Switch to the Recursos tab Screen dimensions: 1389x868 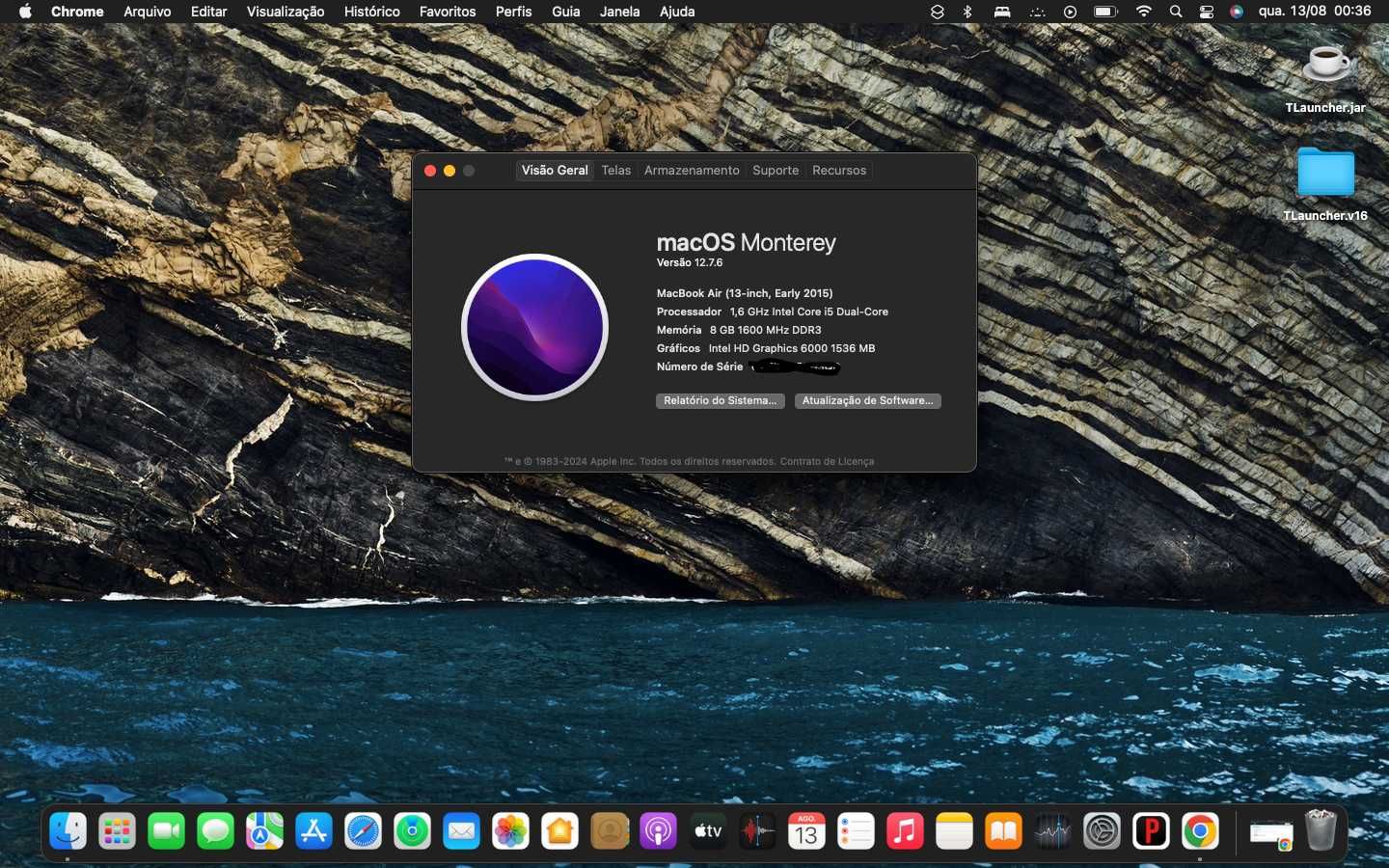point(839,171)
